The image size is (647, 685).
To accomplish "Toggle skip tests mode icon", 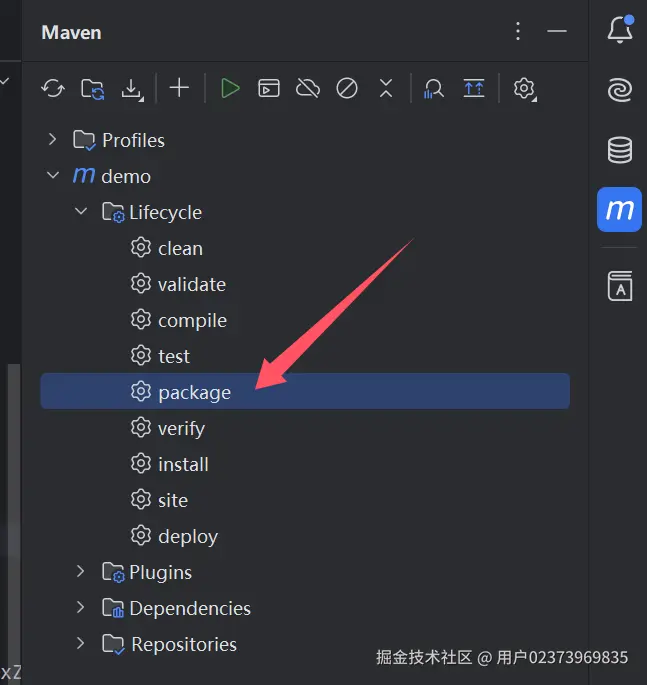I will [347, 89].
